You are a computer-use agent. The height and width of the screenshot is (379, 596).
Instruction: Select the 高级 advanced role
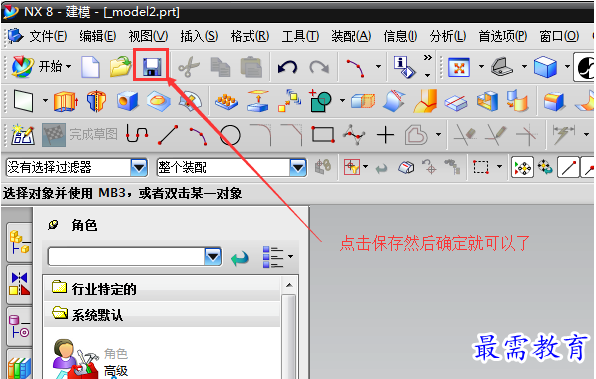(116, 370)
